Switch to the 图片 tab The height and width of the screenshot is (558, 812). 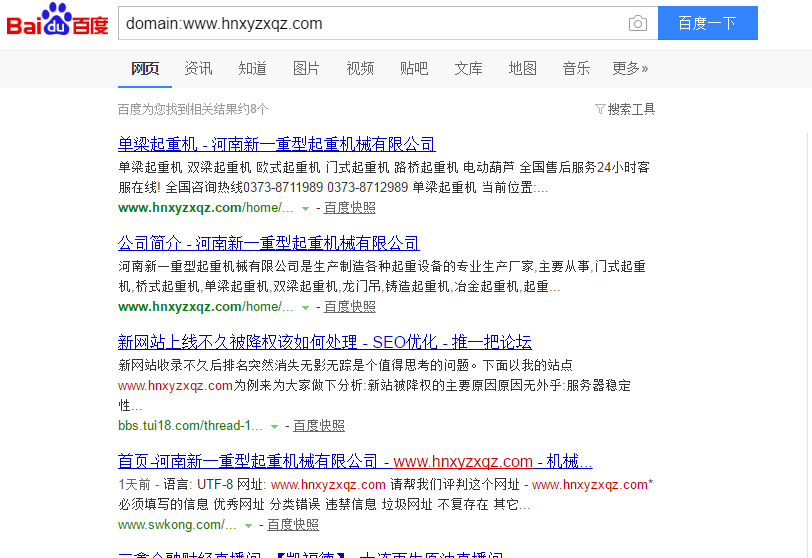point(306,68)
